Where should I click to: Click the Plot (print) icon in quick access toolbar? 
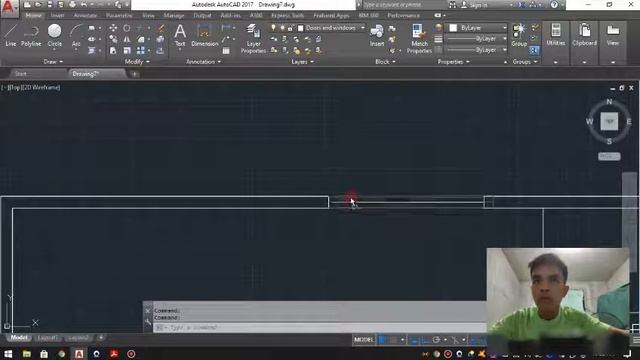[72, 4]
